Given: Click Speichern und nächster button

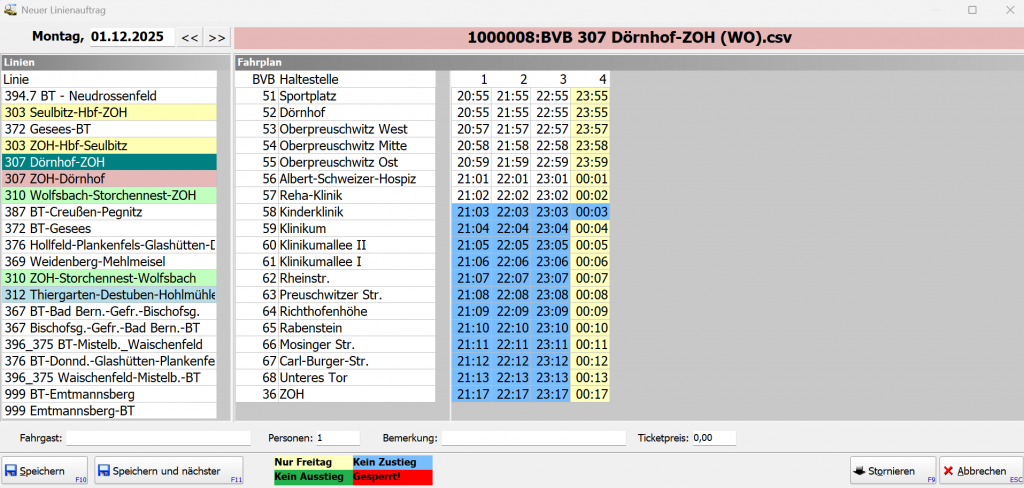Looking at the screenshot, I should (x=169, y=471).
